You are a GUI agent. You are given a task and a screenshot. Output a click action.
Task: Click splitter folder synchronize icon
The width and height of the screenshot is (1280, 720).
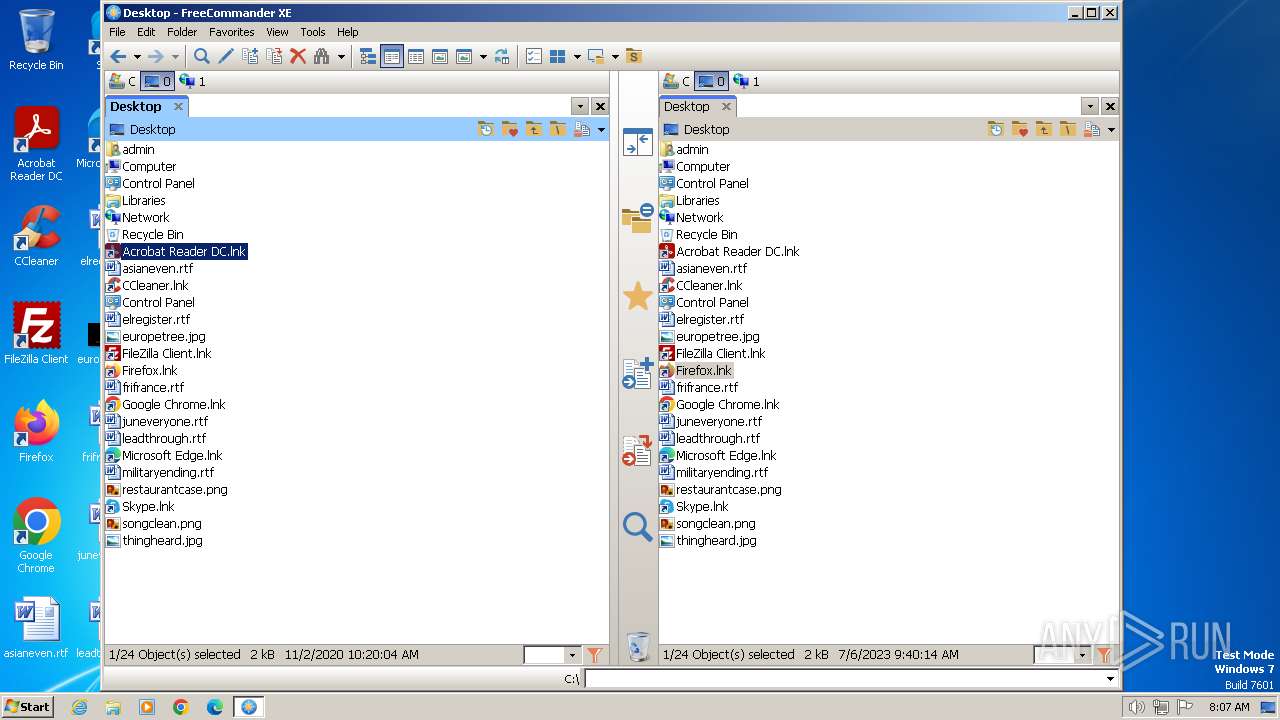(637, 218)
